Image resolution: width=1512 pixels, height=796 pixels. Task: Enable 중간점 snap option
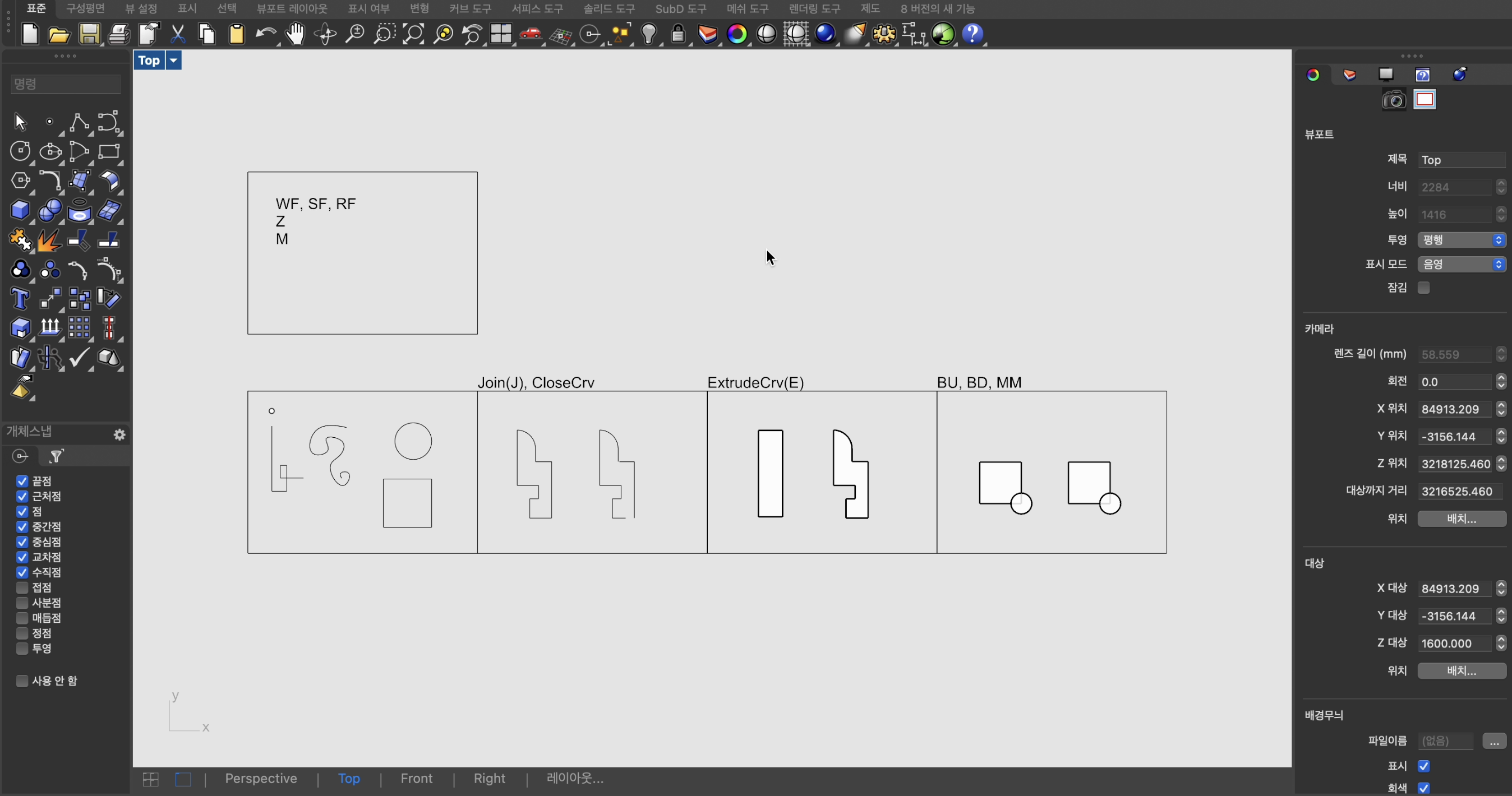[x=22, y=527]
